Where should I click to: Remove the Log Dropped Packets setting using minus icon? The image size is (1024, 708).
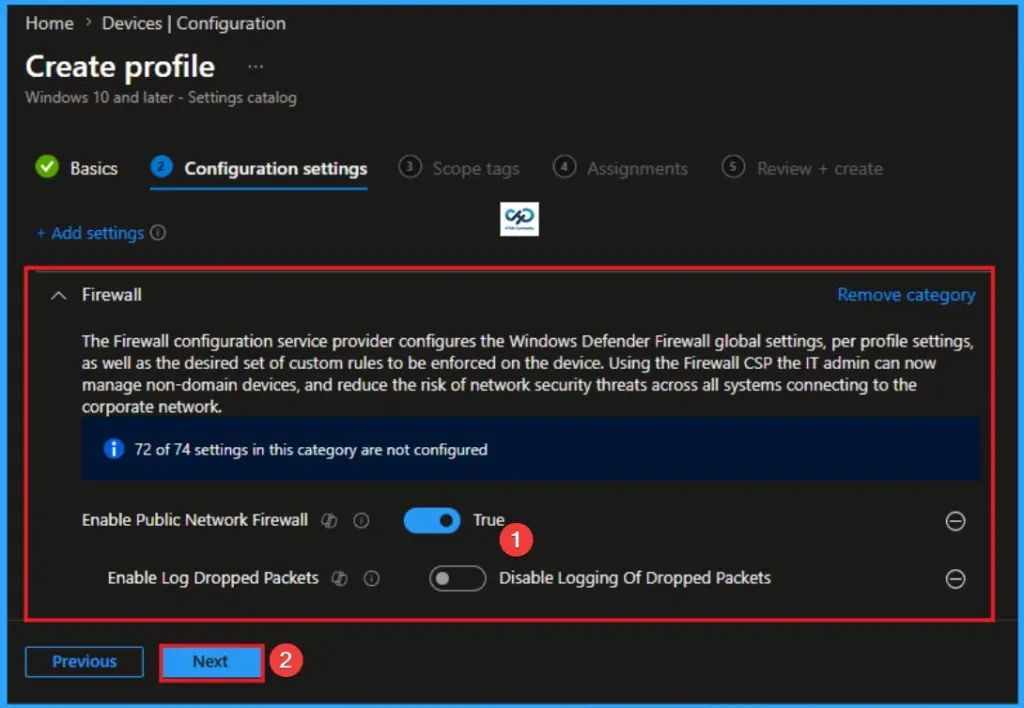pyautogui.click(x=955, y=579)
